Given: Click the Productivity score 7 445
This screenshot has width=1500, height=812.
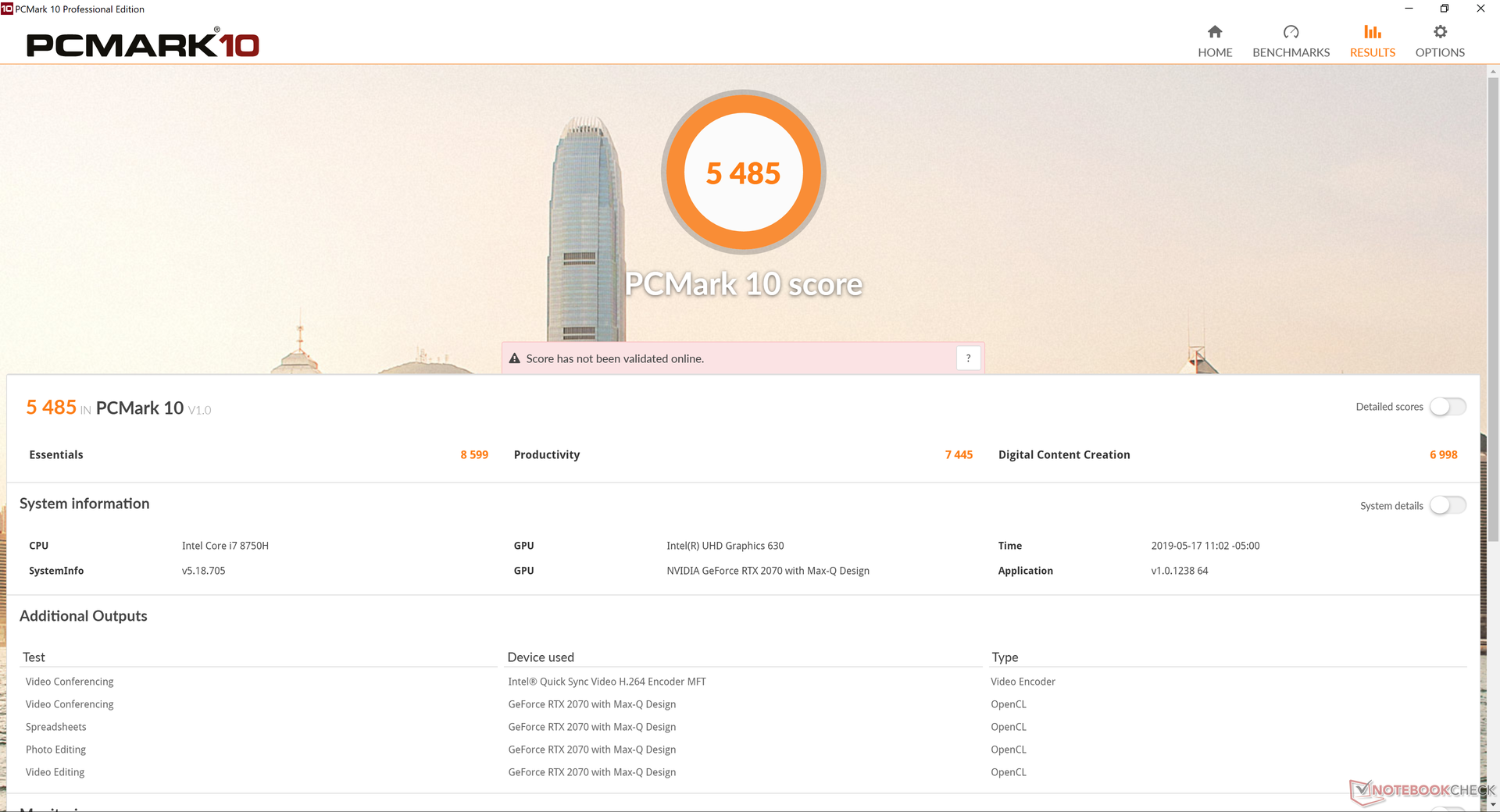Looking at the screenshot, I should (x=959, y=455).
